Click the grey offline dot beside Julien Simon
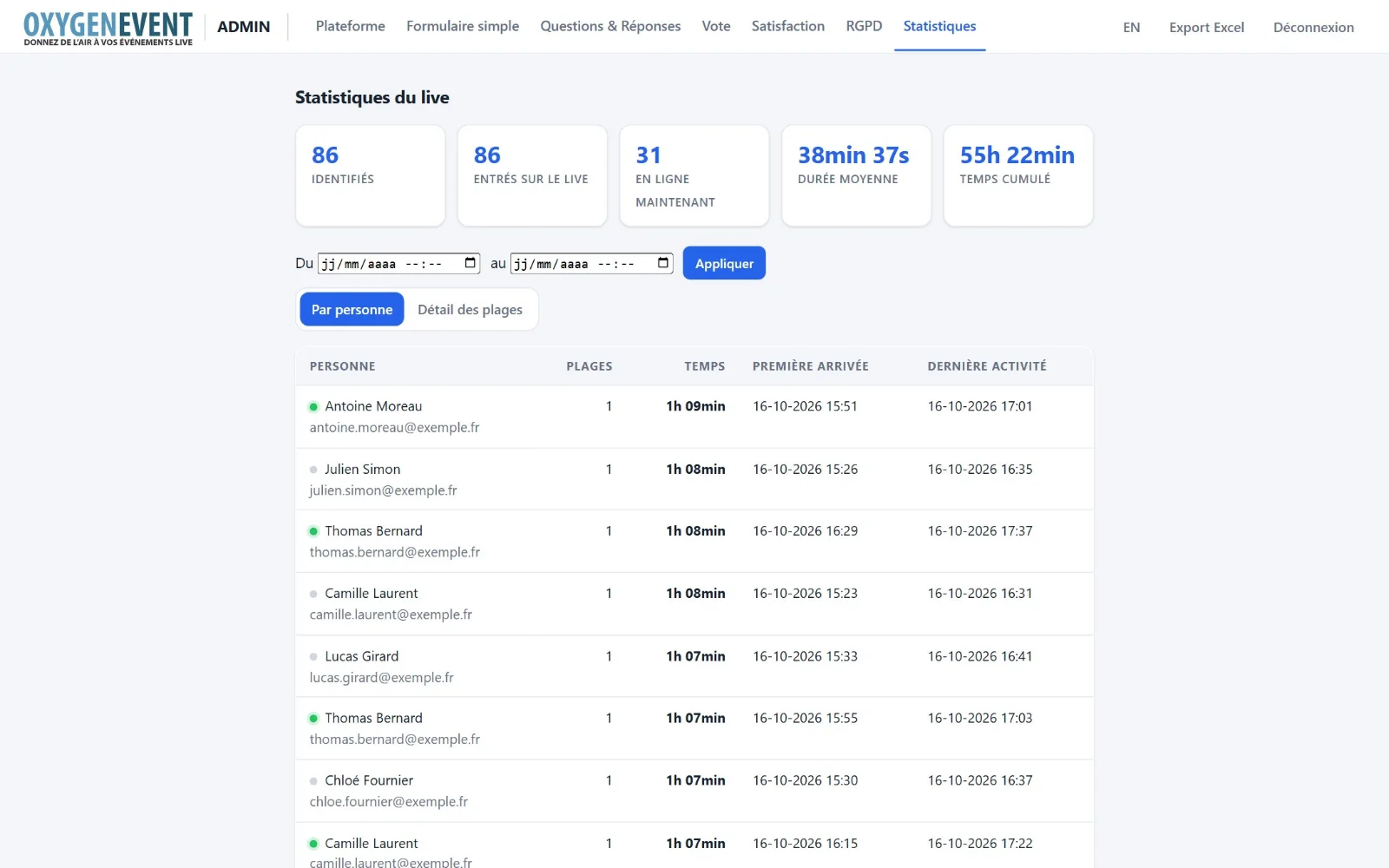 [x=313, y=470]
